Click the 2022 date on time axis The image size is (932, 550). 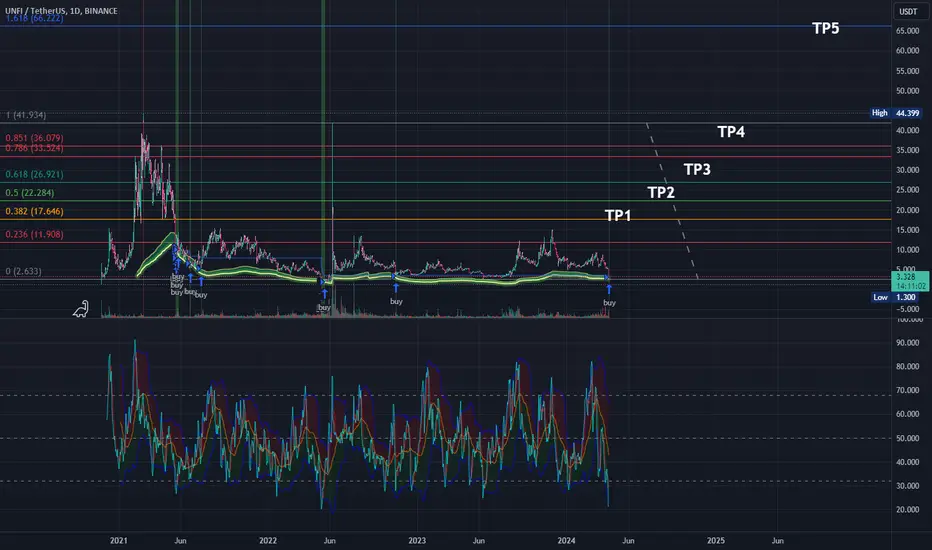(268, 540)
